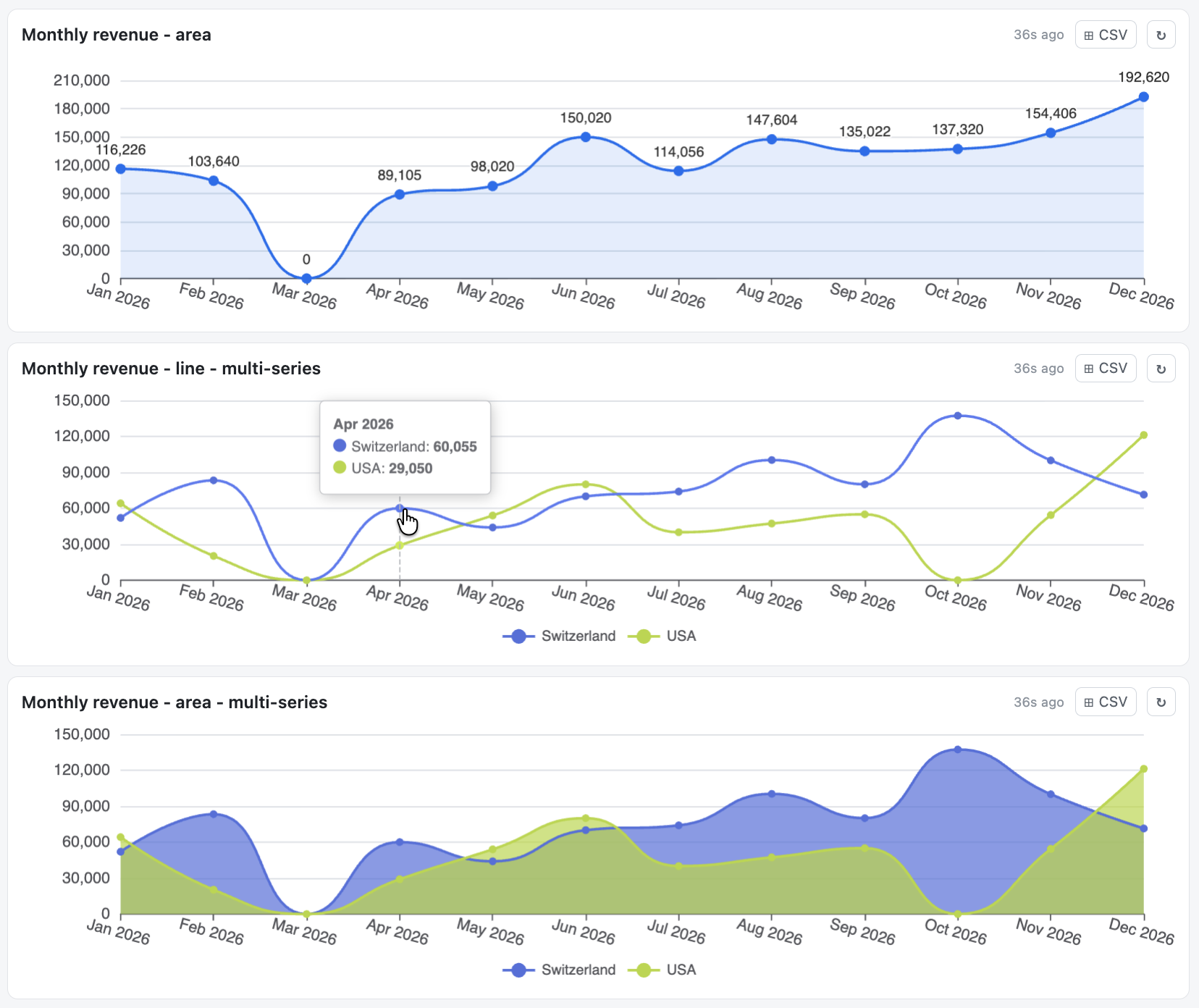Image resolution: width=1199 pixels, height=1008 pixels.
Task: Select the 147,604 August data point
Action: point(772,139)
